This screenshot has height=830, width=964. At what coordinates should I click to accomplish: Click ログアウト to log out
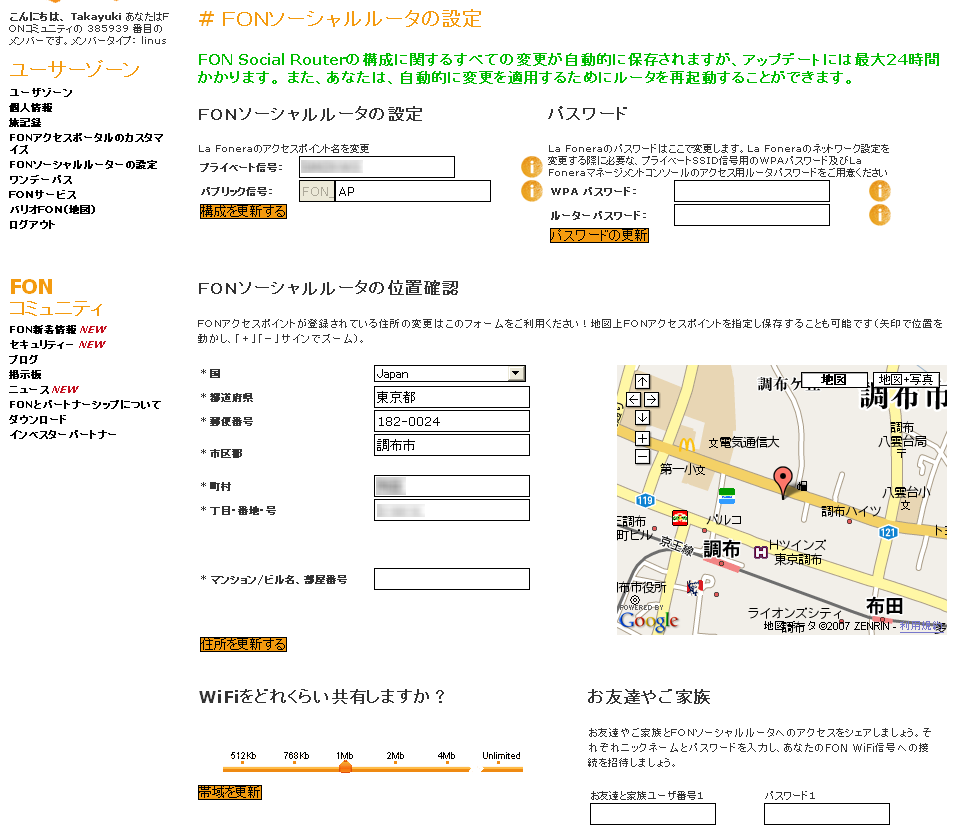click(32, 224)
